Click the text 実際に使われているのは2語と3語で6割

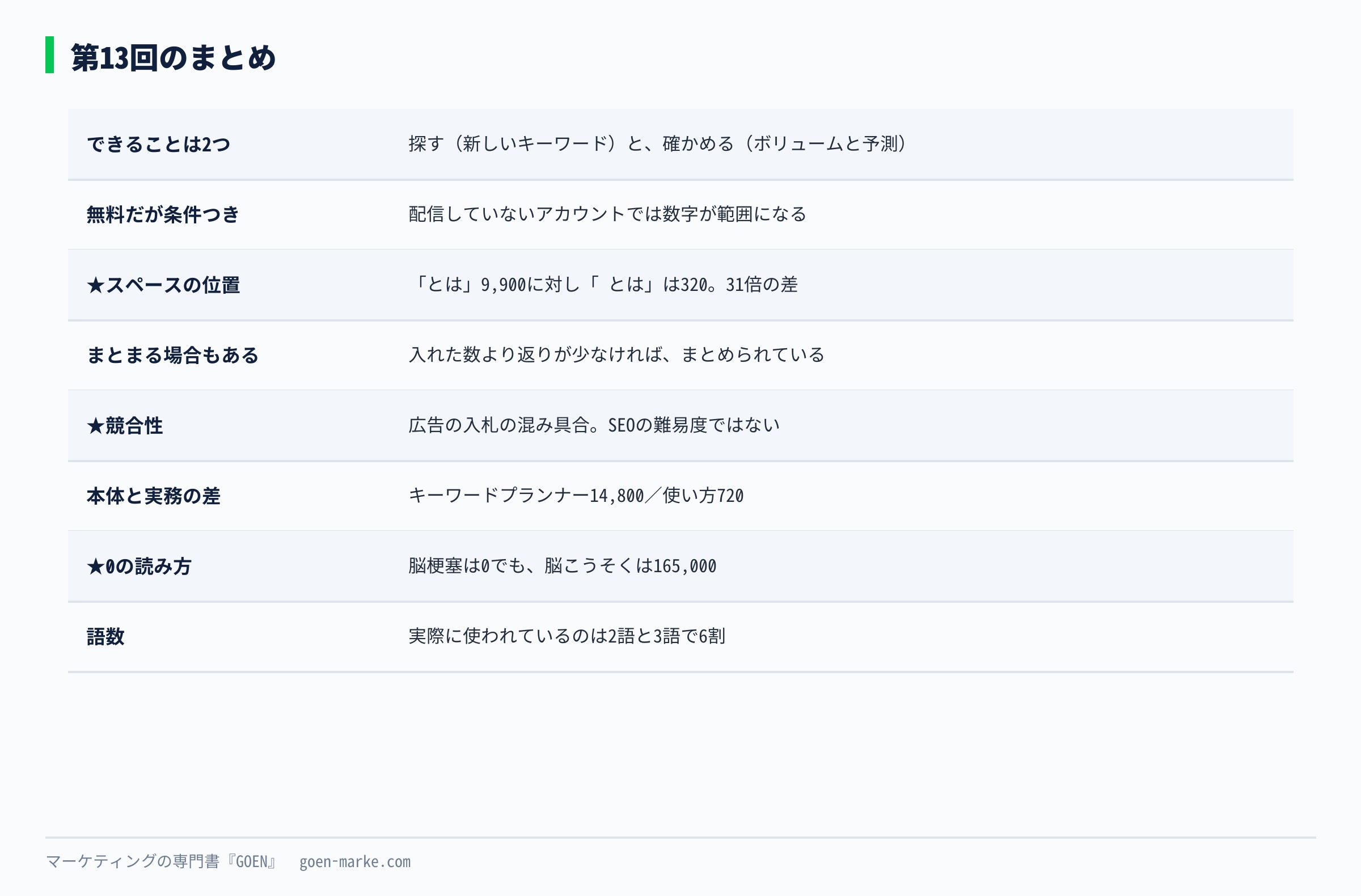[567, 636]
